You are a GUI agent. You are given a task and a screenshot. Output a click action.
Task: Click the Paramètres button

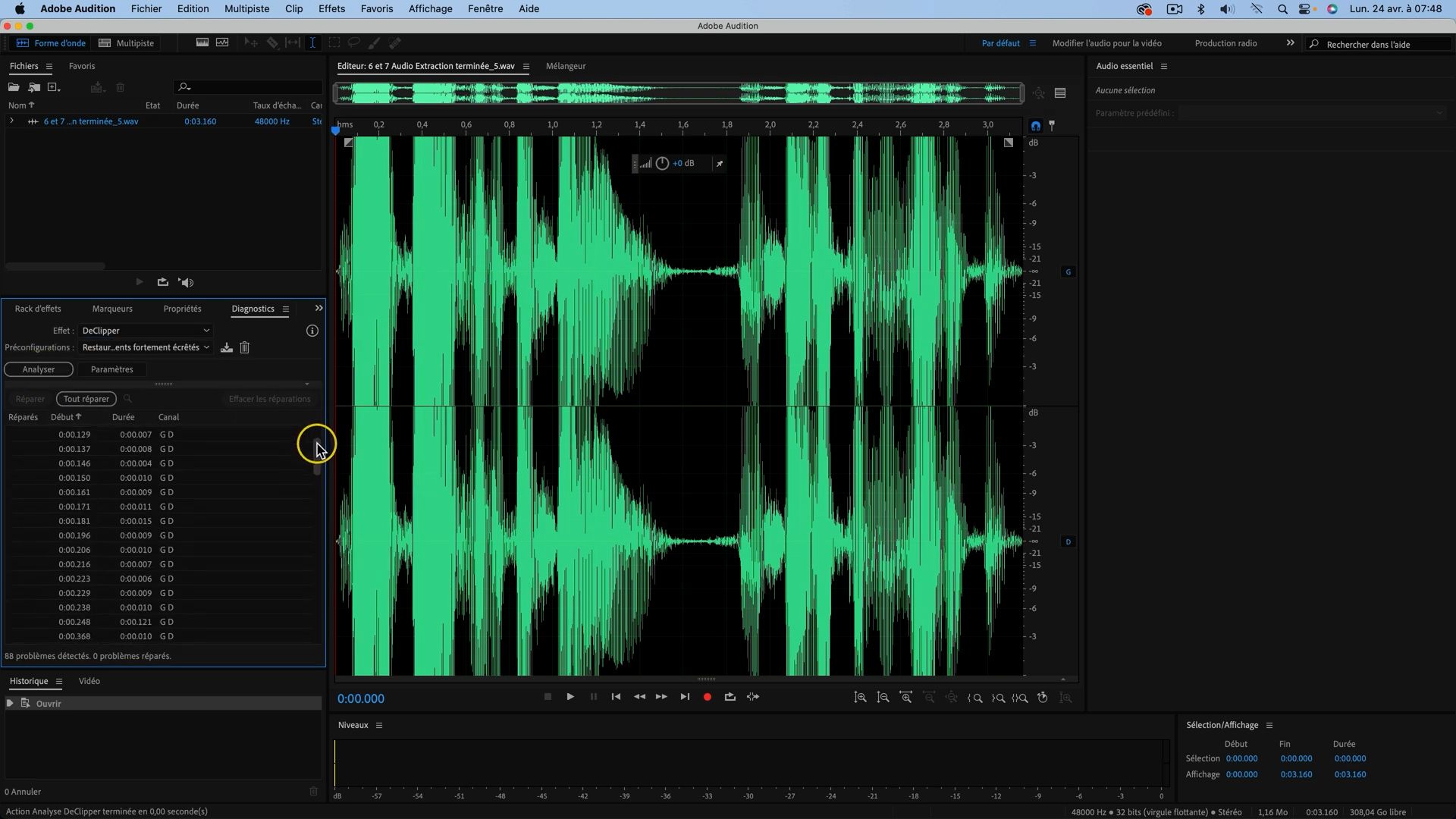tap(111, 369)
